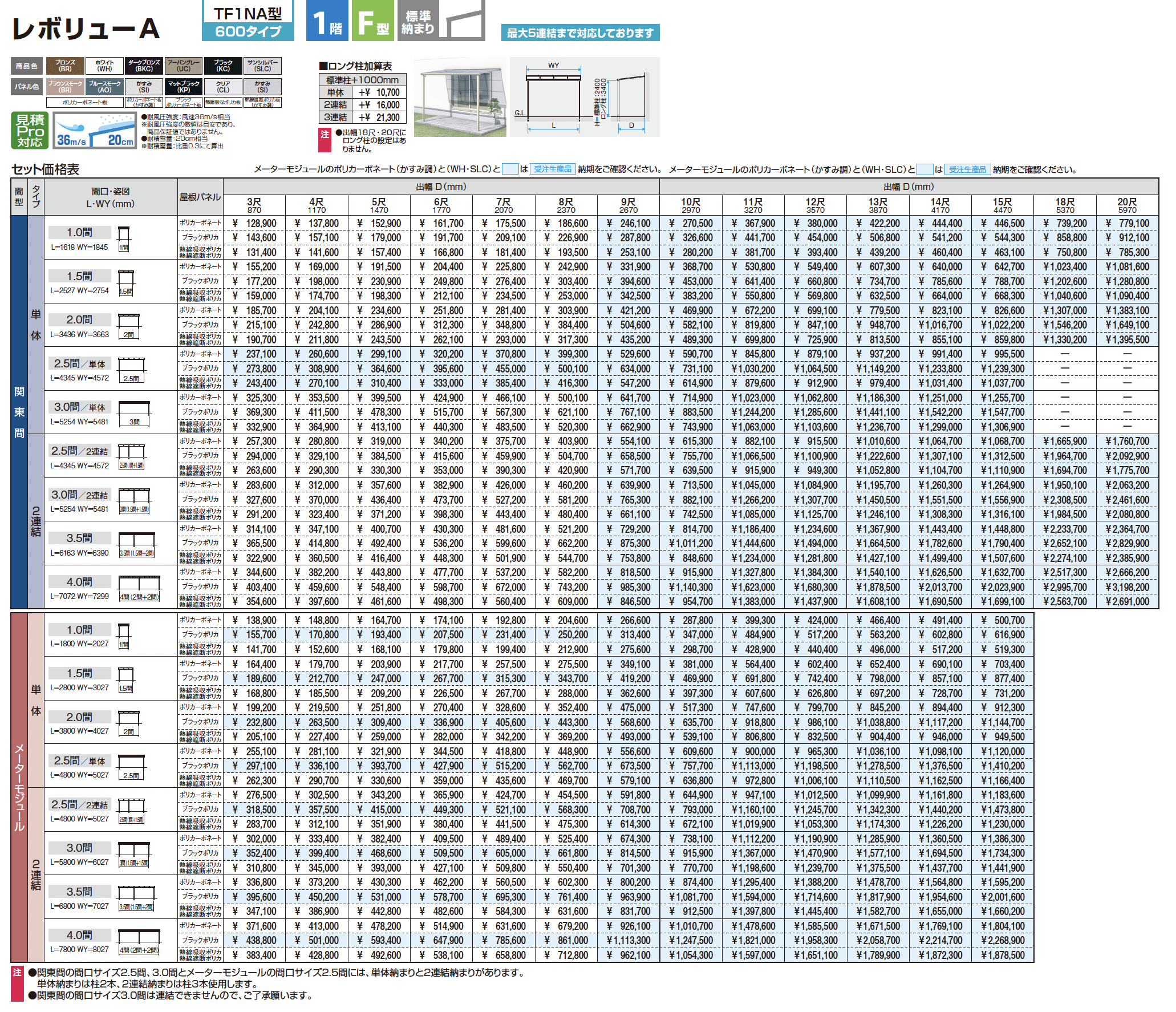Click the 36m/s 20cm wind-snow rating icon

95,130
